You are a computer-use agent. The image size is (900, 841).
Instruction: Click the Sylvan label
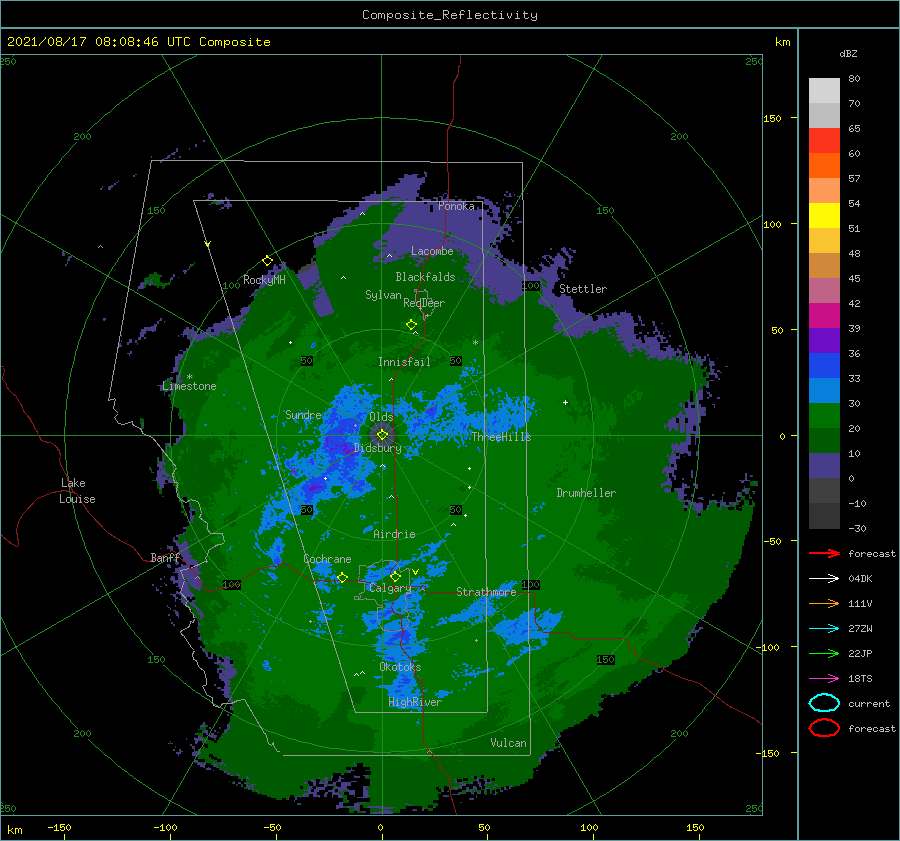383,295
